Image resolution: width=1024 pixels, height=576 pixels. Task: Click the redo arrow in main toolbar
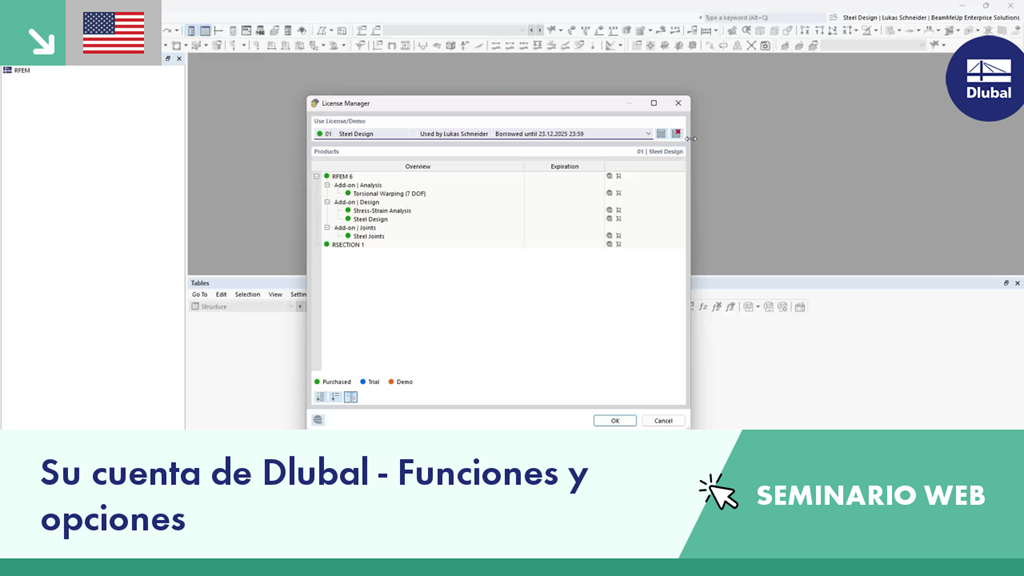coord(167,31)
